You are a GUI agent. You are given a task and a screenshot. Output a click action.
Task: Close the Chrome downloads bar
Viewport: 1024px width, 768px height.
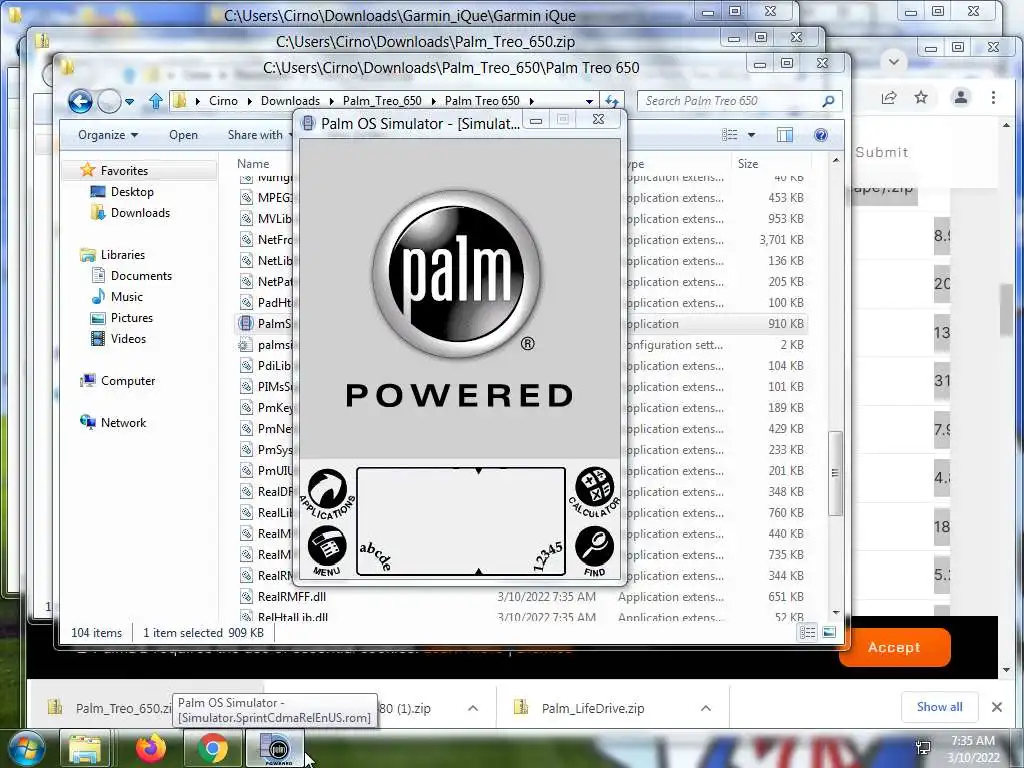[997, 707]
